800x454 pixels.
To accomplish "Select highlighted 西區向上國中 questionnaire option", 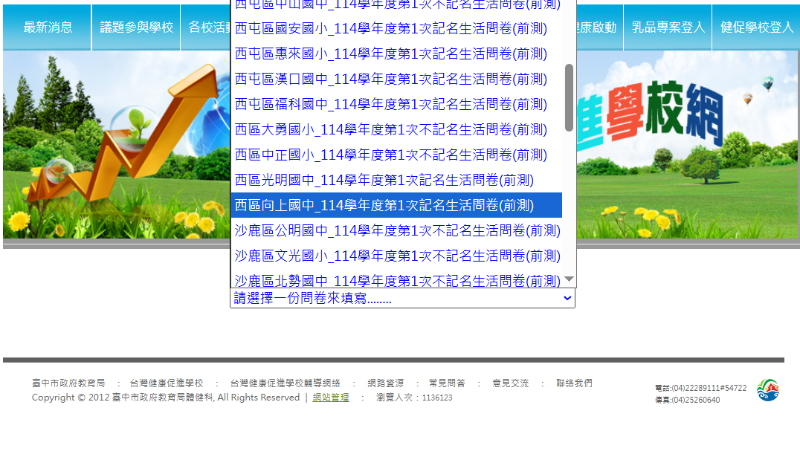I will (x=391, y=205).
